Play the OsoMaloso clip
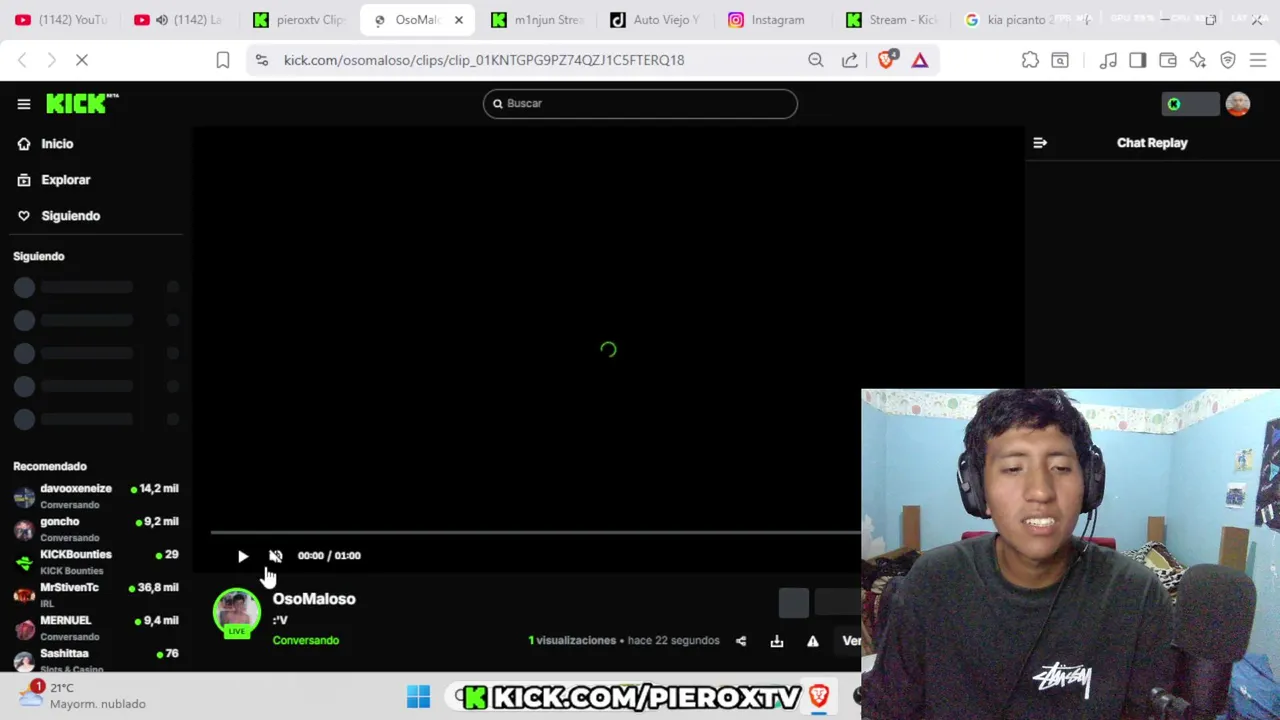This screenshot has width=1280, height=720. point(243,556)
